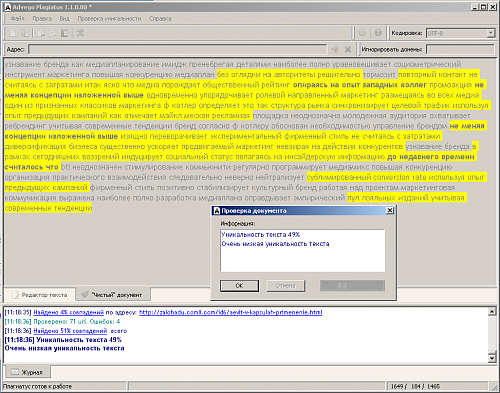This screenshot has width=500, height=393.
Task: Click the help question mark icon
Action: click(x=378, y=33)
